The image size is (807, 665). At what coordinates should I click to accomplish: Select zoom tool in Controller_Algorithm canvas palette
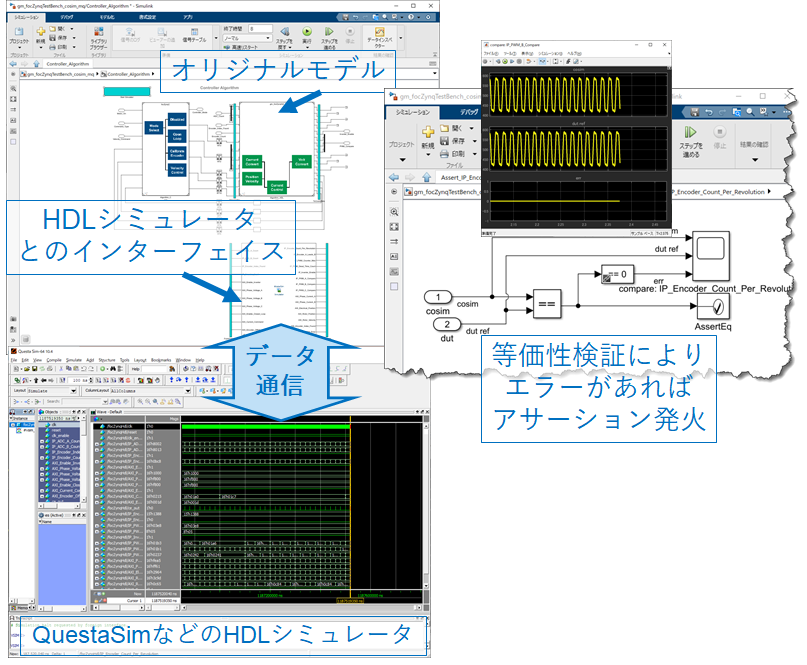pos(13,89)
